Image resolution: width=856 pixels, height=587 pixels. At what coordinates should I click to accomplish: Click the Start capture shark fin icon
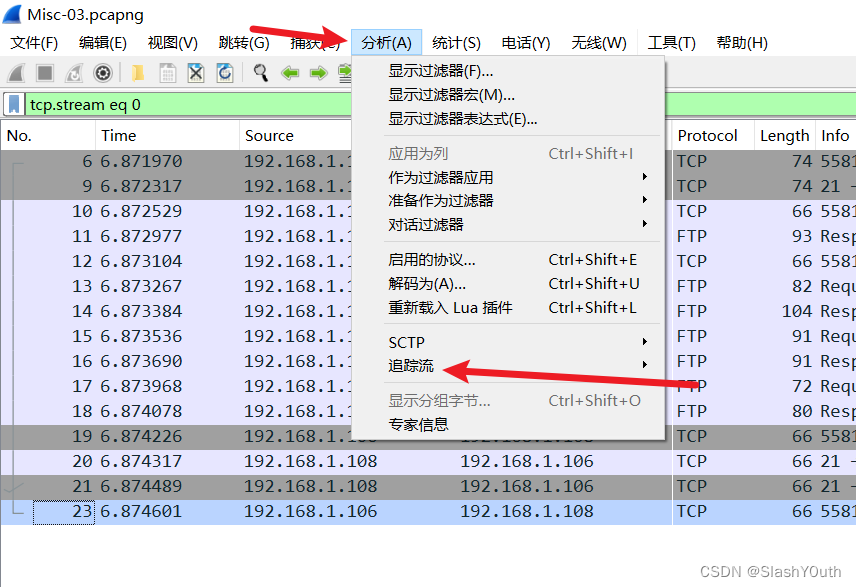(16, 73)
